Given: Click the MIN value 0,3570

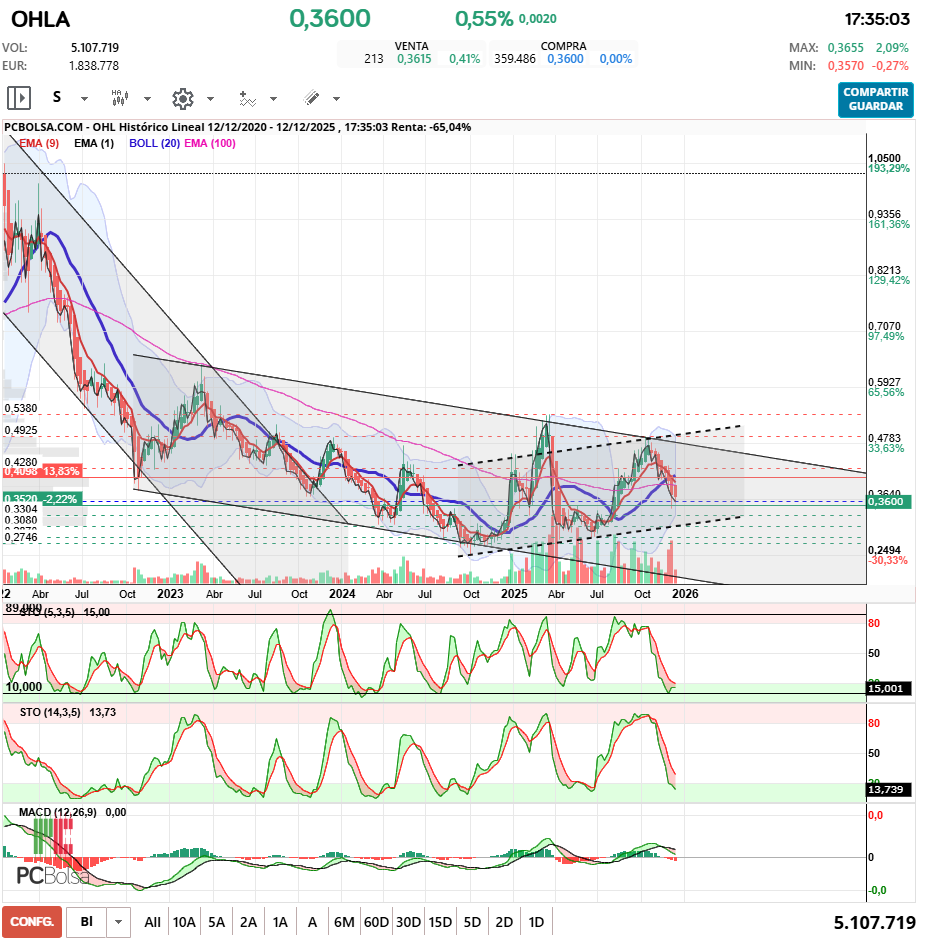Looking at the screenshot, I should (845, 66).
